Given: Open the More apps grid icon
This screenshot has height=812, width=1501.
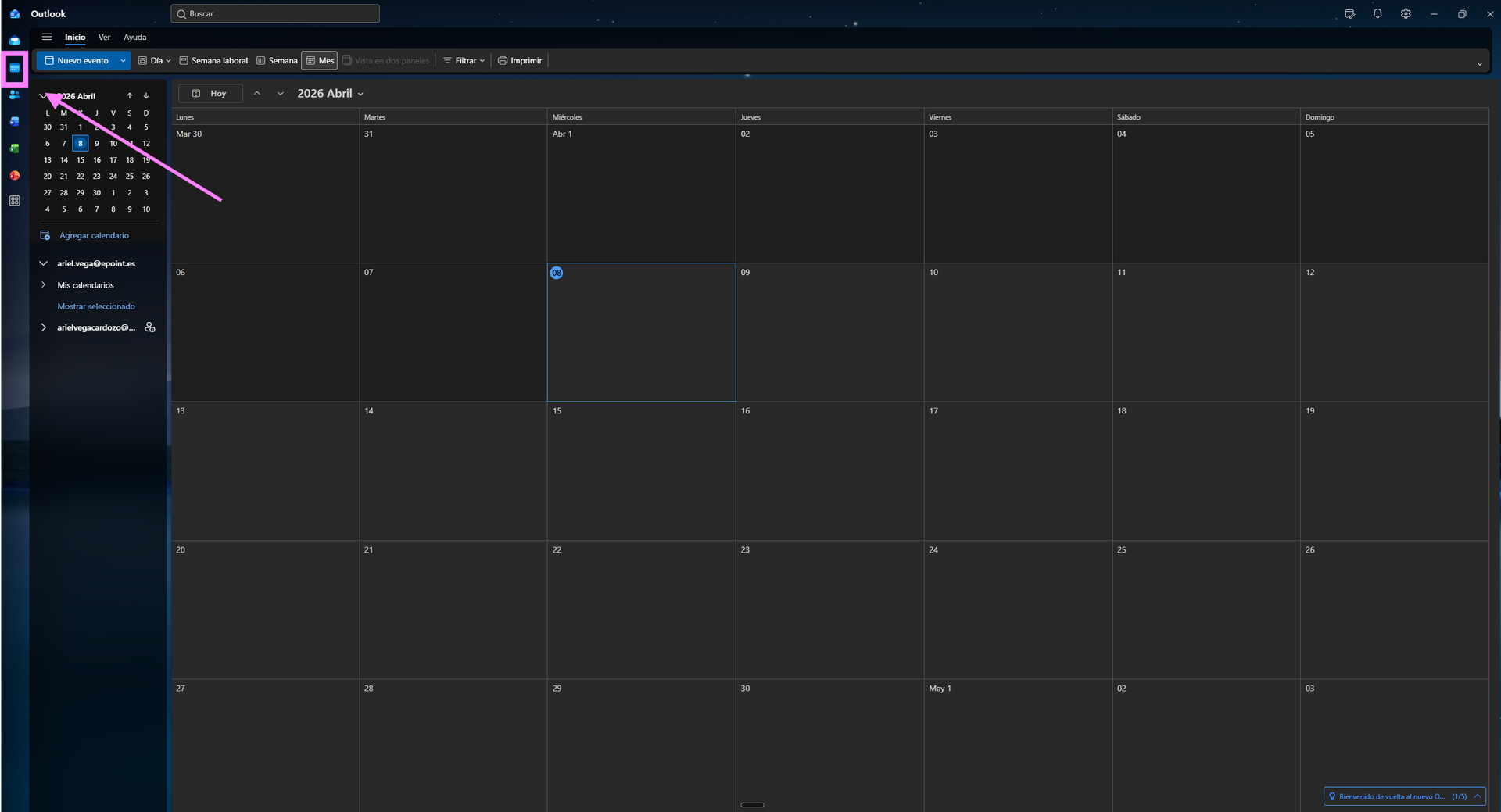Looking at the screenshot, I should point(14,201).
